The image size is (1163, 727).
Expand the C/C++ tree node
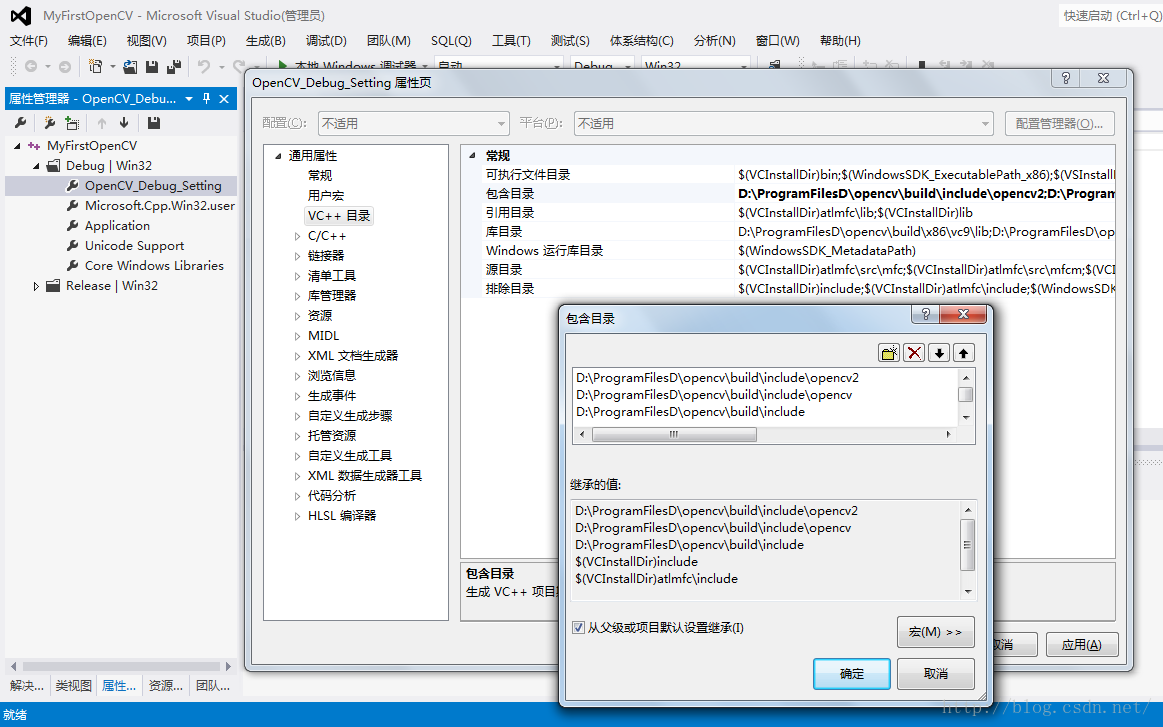click(x=297, y=236)
